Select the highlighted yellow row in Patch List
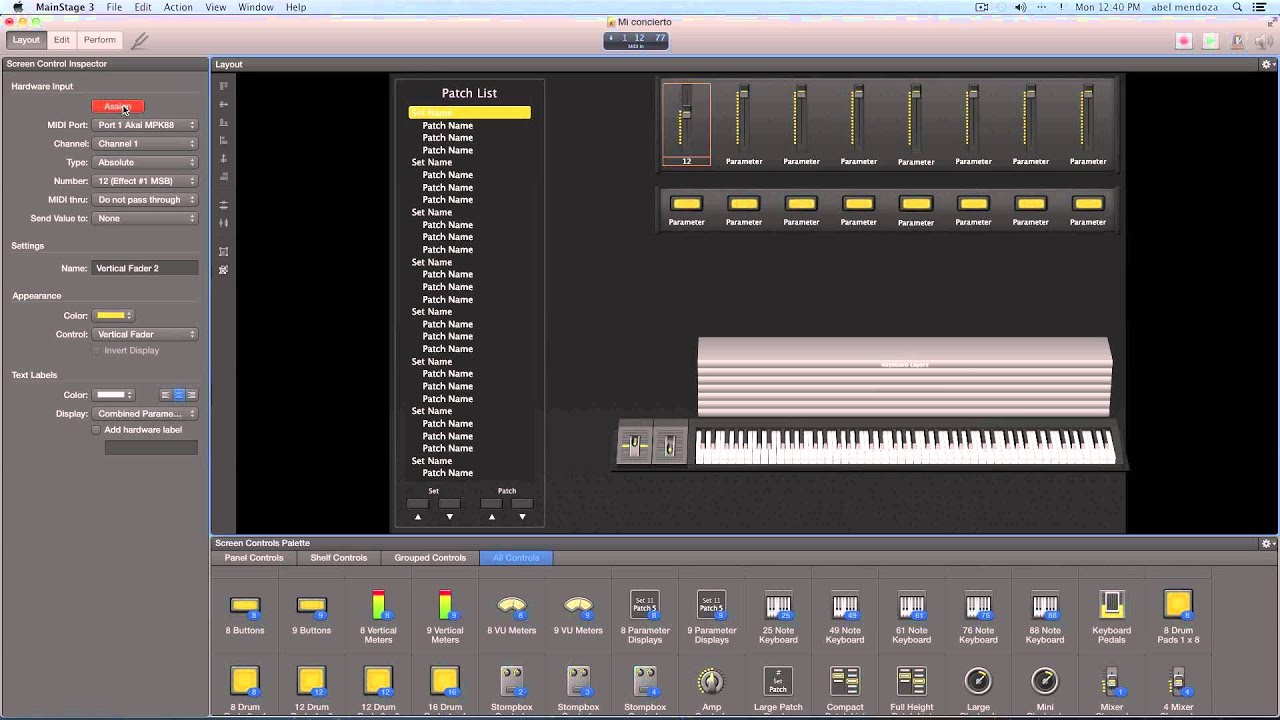The width and height of the screenshot is (1280, 720). coord(469,113)
